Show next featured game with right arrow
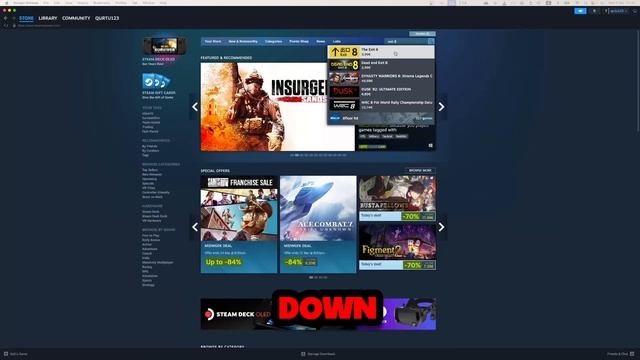 [x=441, y=107]
